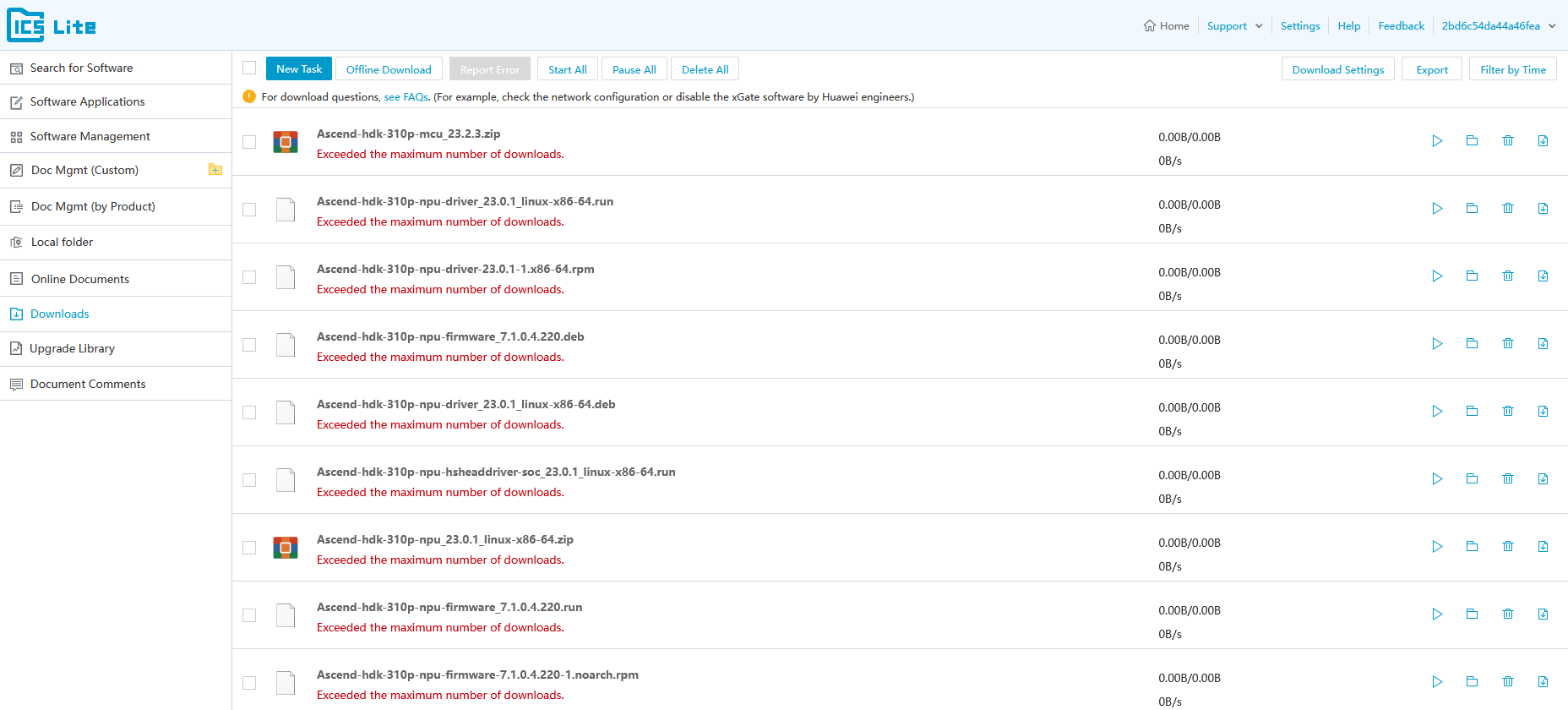Image resolution: width=1568 pixels, height=710 pixels.
Task: Start download of npu-firmware_7.1.0.4.220.run
Action: (1437, 614)
